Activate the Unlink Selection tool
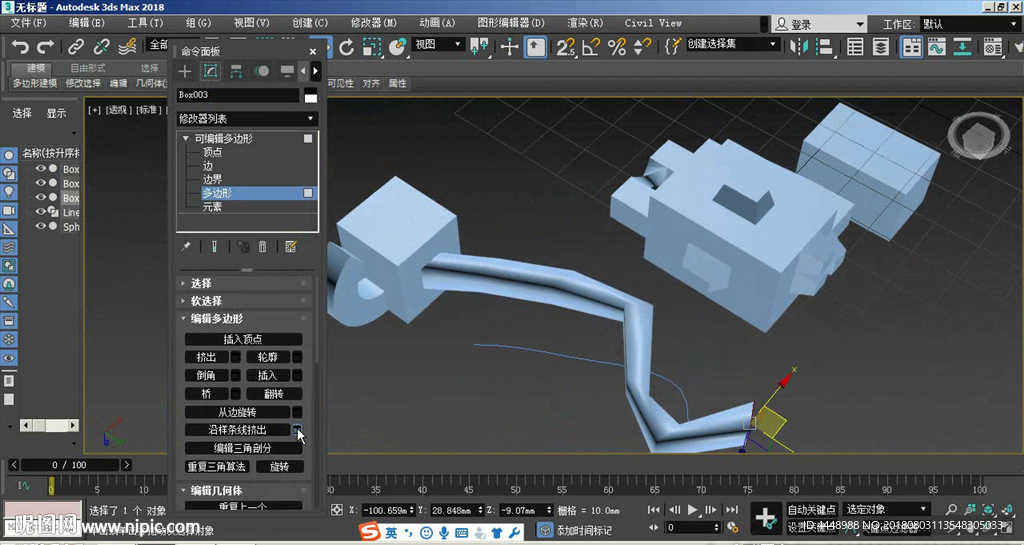The width and height of the screenshot is (1024, 545). (x=101, y=47)
